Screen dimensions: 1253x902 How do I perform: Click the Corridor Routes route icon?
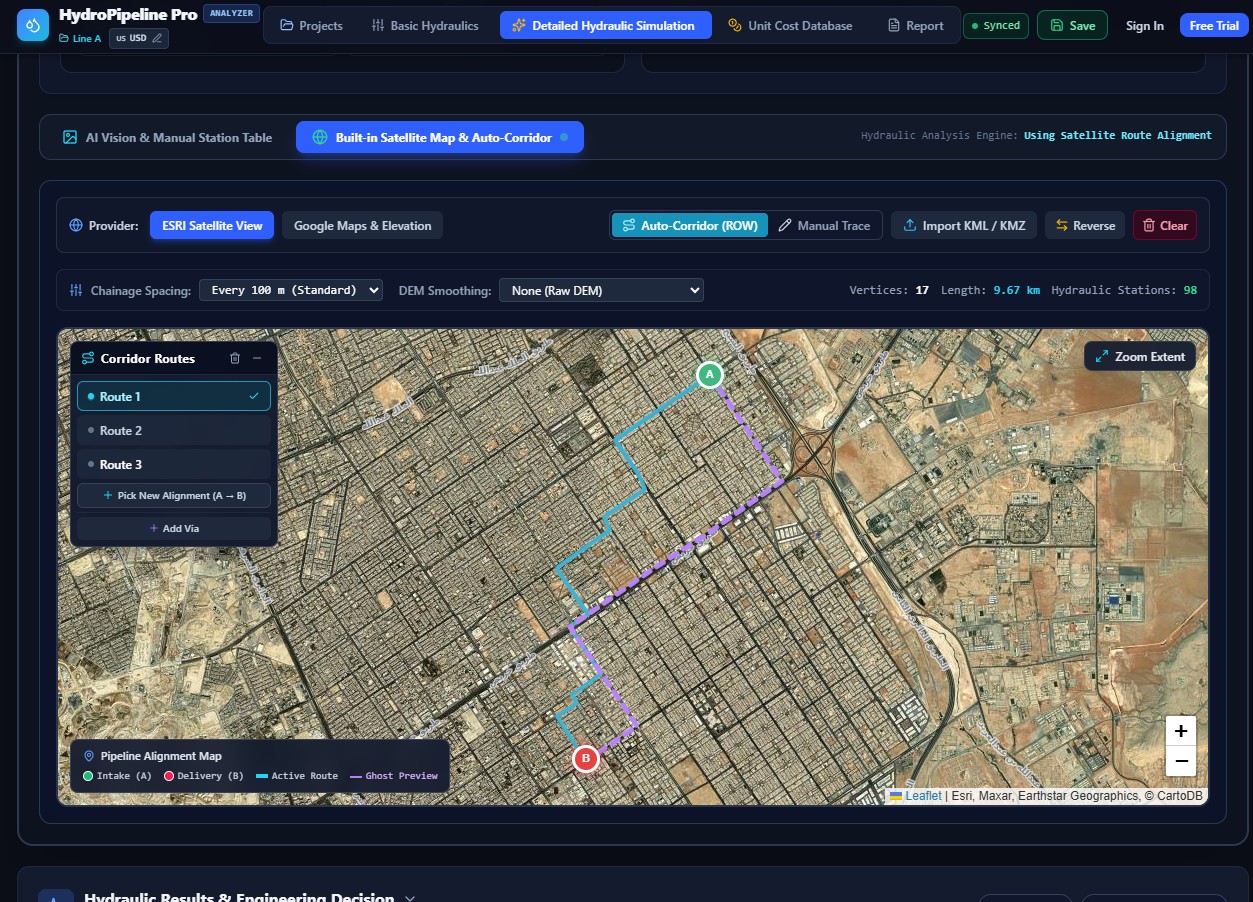88,358
